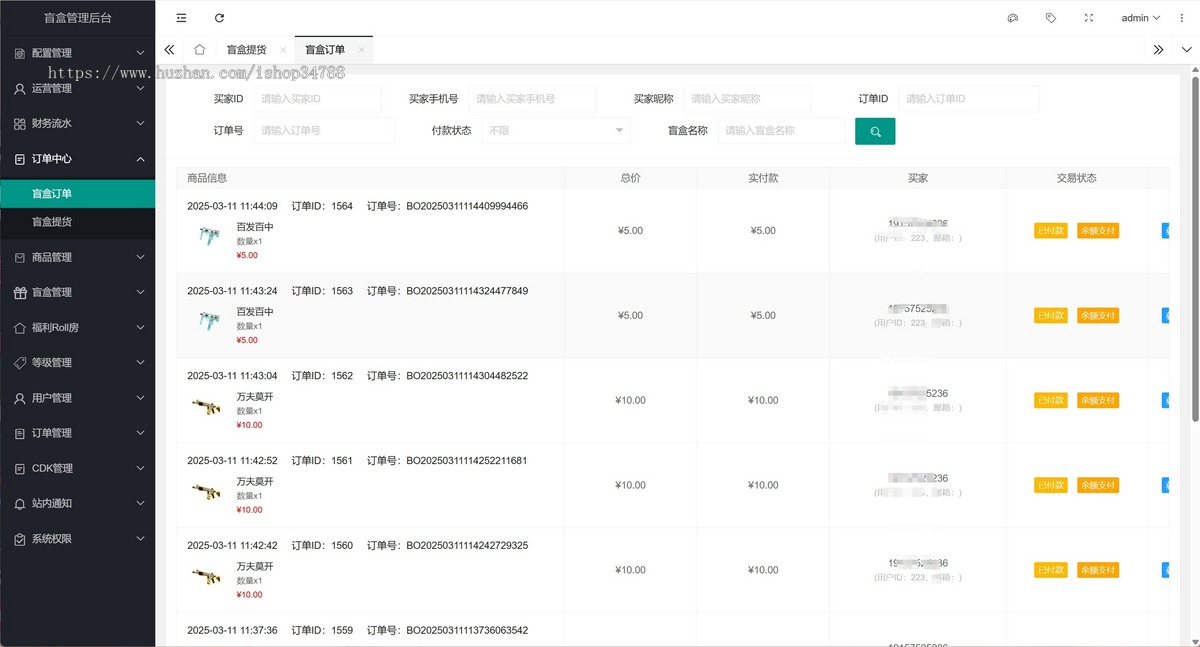This screenshot has height=647, width=1200.
Task: Click 余额支付 tag for order 1564
Action: (x=1098, y=231)
